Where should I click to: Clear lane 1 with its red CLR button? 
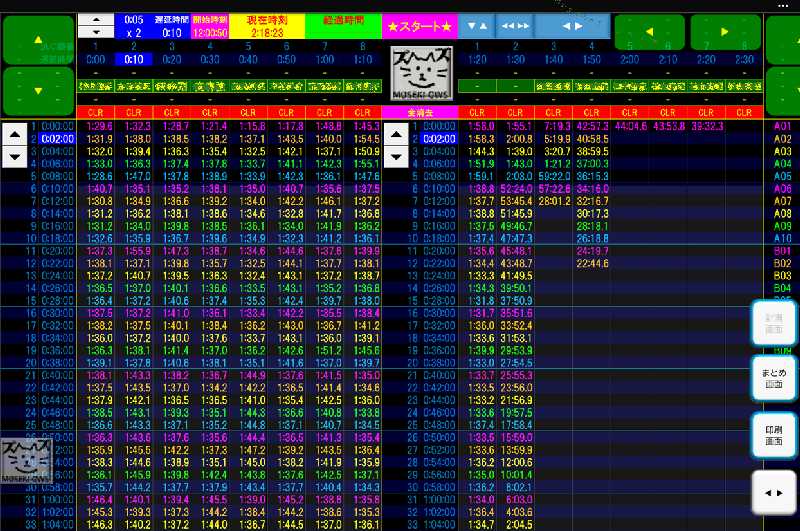97,112
